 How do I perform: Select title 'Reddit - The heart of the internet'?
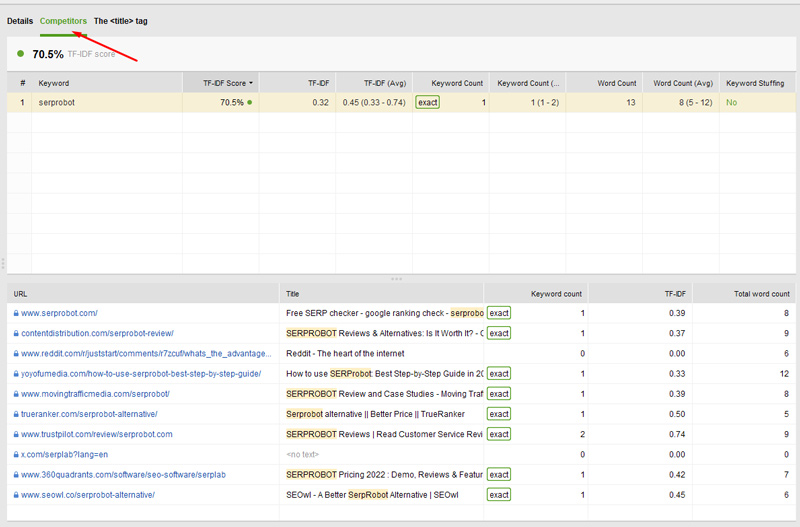(x=345, y=354)
